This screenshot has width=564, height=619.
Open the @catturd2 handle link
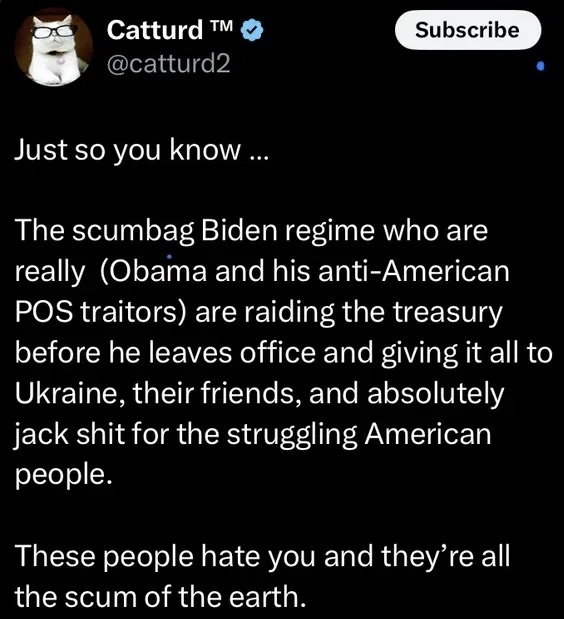tap(168, 64)
